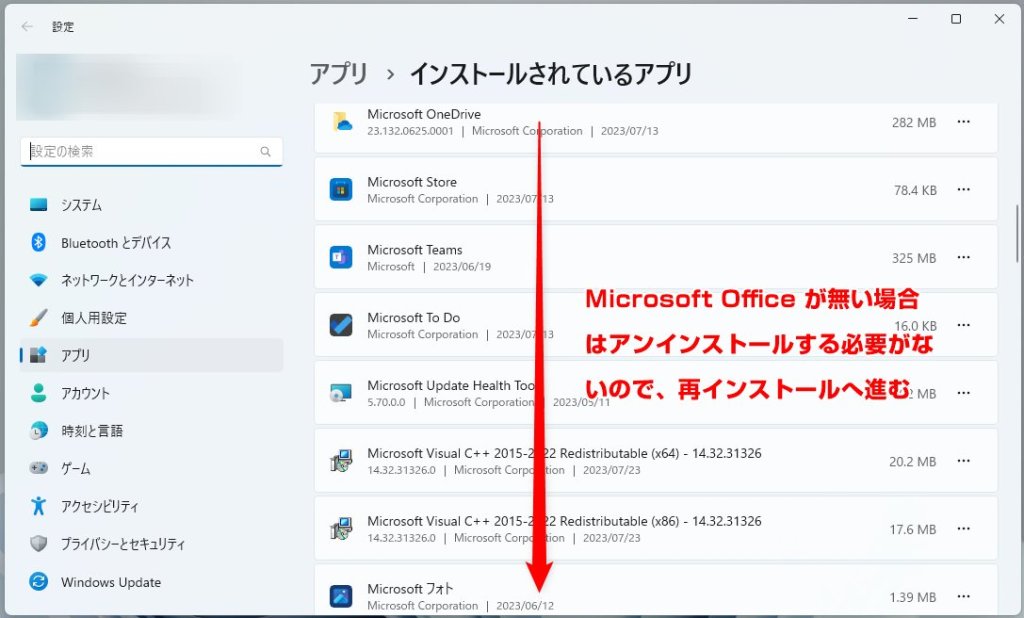Viewport: 1024px width, 618px height.
Task: Click the search magnifier icon in 設定の検索
Action: [265, 152]
